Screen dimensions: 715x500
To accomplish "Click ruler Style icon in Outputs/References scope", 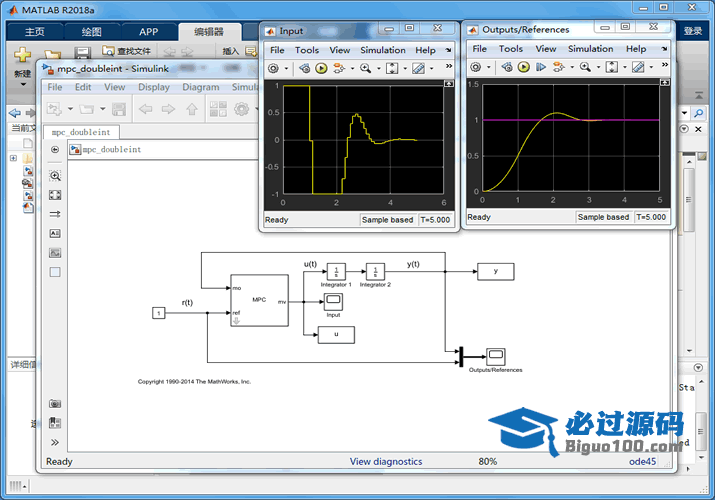I will click(638, 67).
